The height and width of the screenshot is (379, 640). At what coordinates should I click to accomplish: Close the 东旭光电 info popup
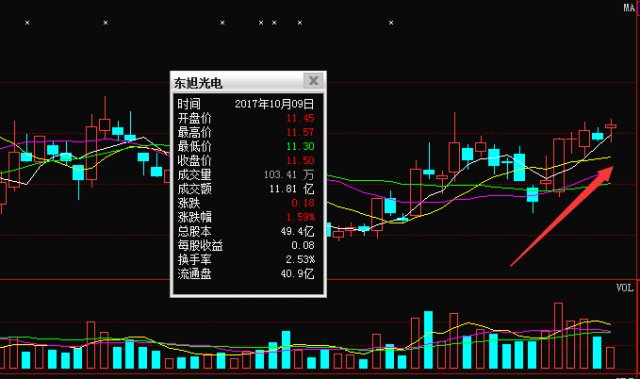coord(313,81)
